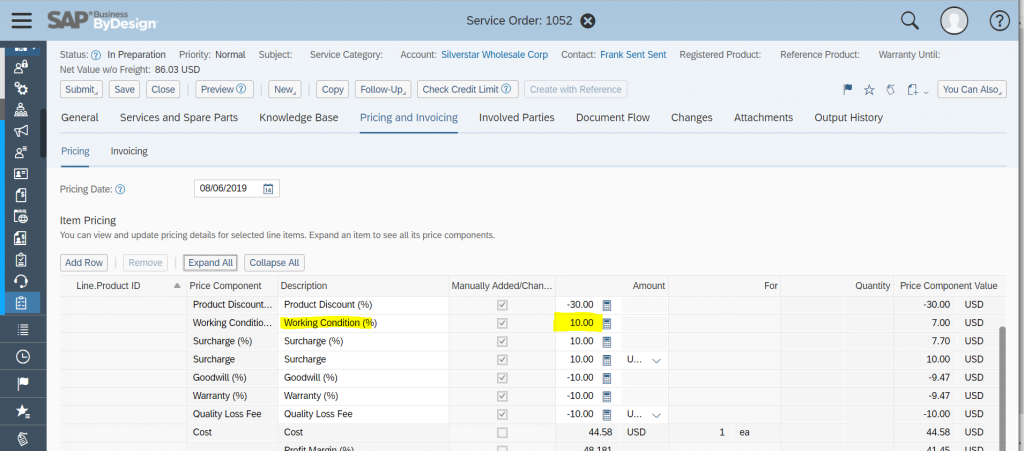Click the Add Row button
The width and height of the screenshot is (1024, 451).
coord(84,262)
